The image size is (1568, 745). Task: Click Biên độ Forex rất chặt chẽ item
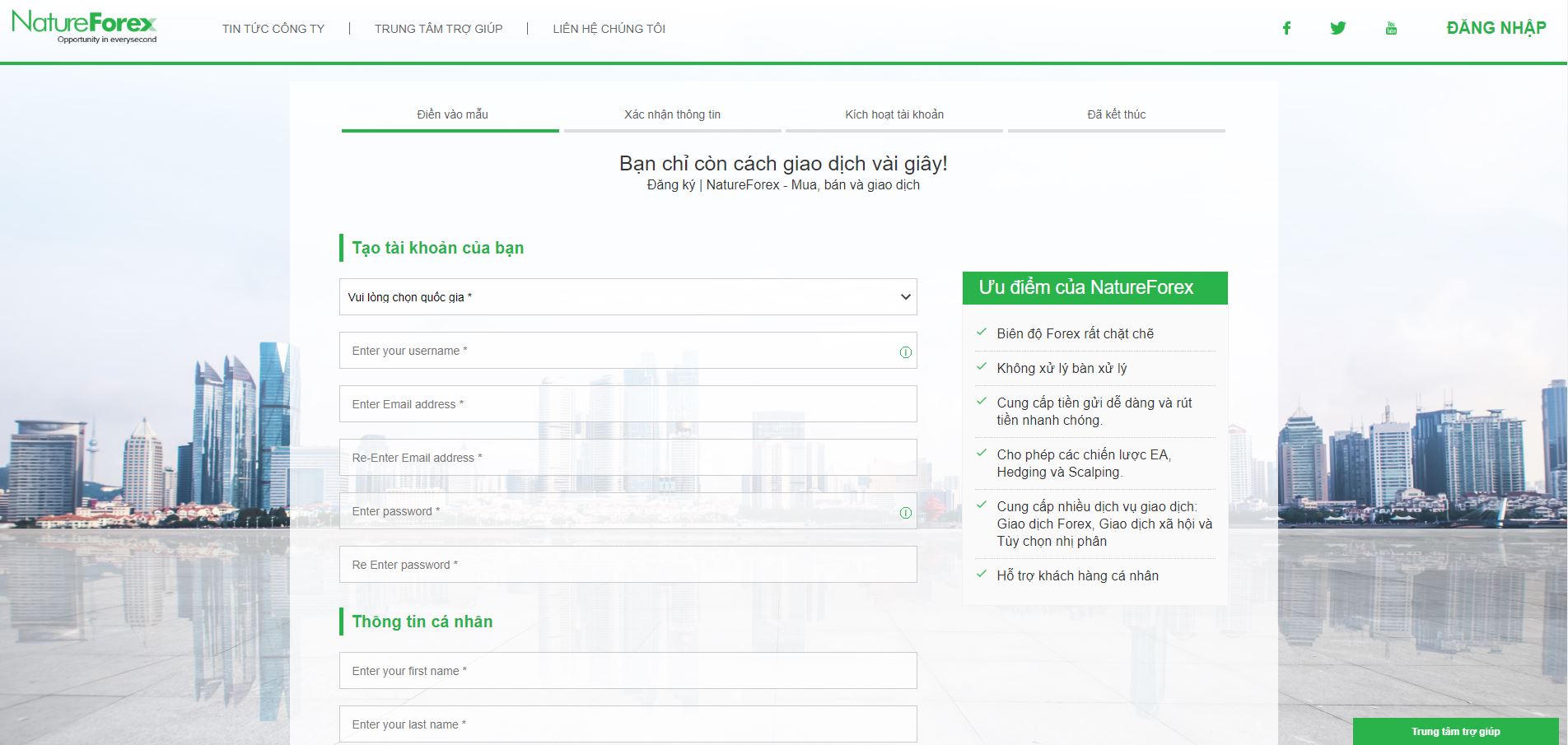(1076, 333)
